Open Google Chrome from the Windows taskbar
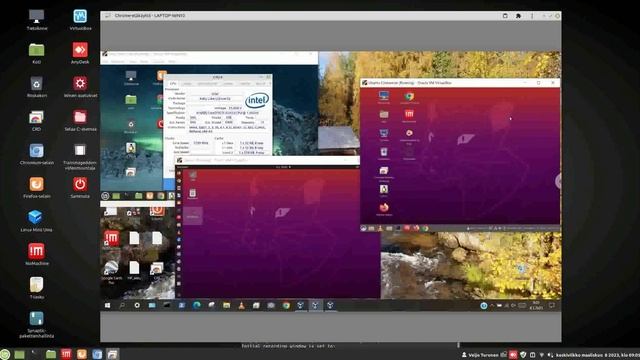Viewport: 640px width, 360px height. [x=286, y=305]
